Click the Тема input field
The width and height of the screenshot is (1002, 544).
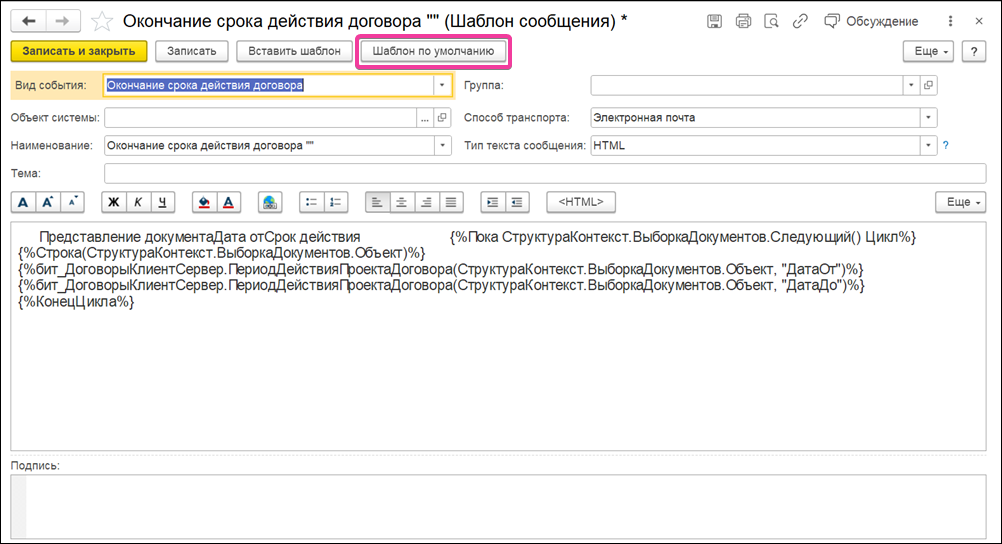click(545, 173)
